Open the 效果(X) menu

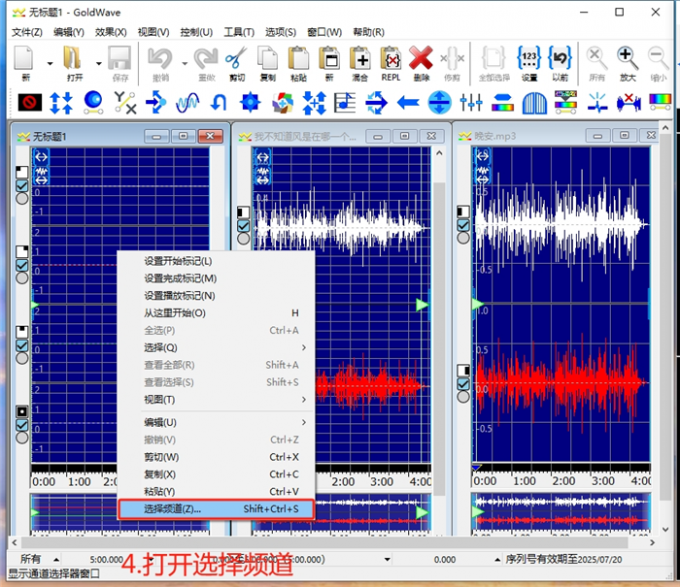coord(111,32)
